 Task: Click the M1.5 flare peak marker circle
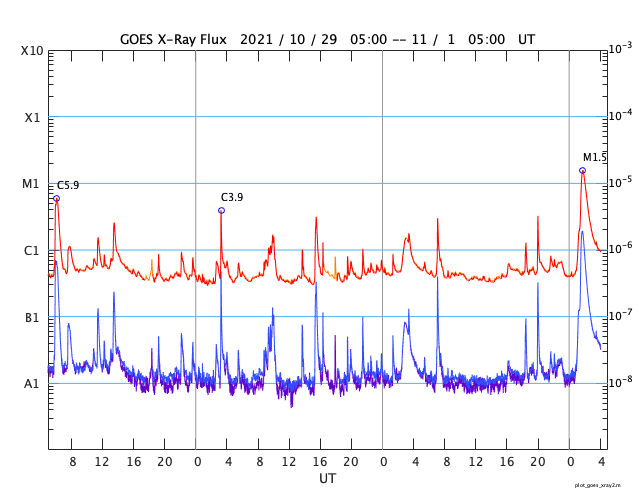582,171
